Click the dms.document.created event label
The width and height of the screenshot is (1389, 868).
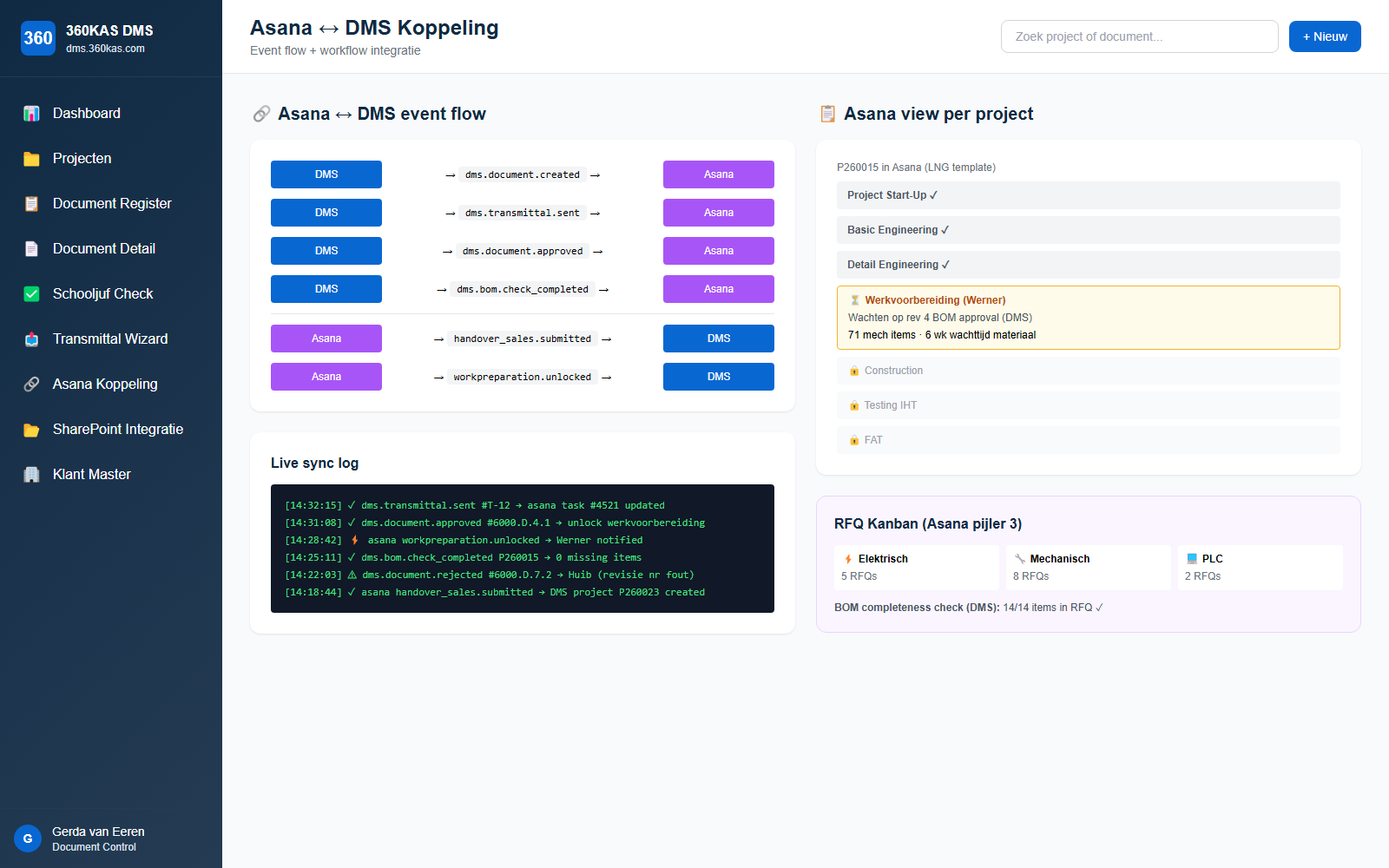click(523, 174)
